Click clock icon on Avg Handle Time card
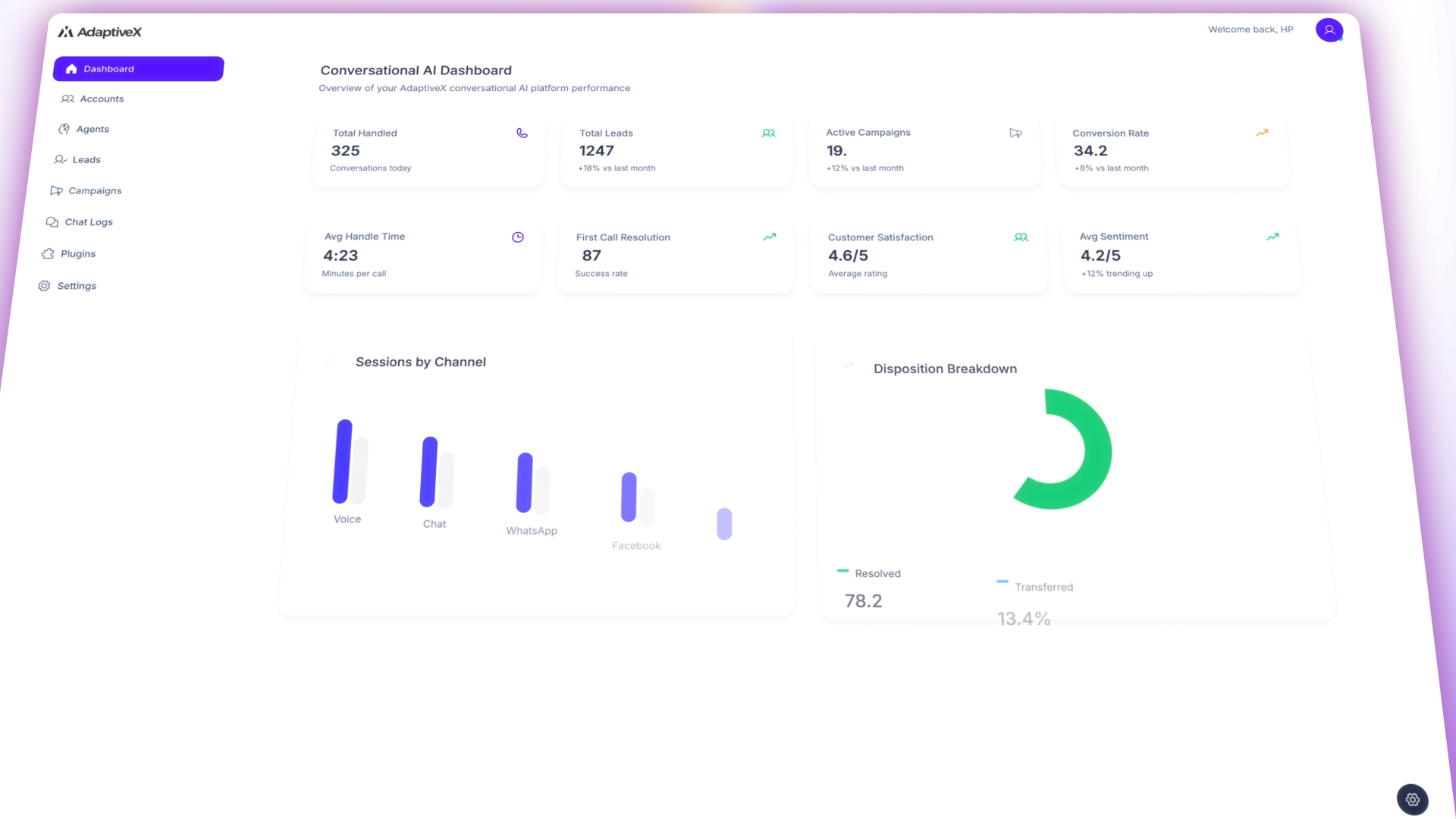 pos(518,237)
